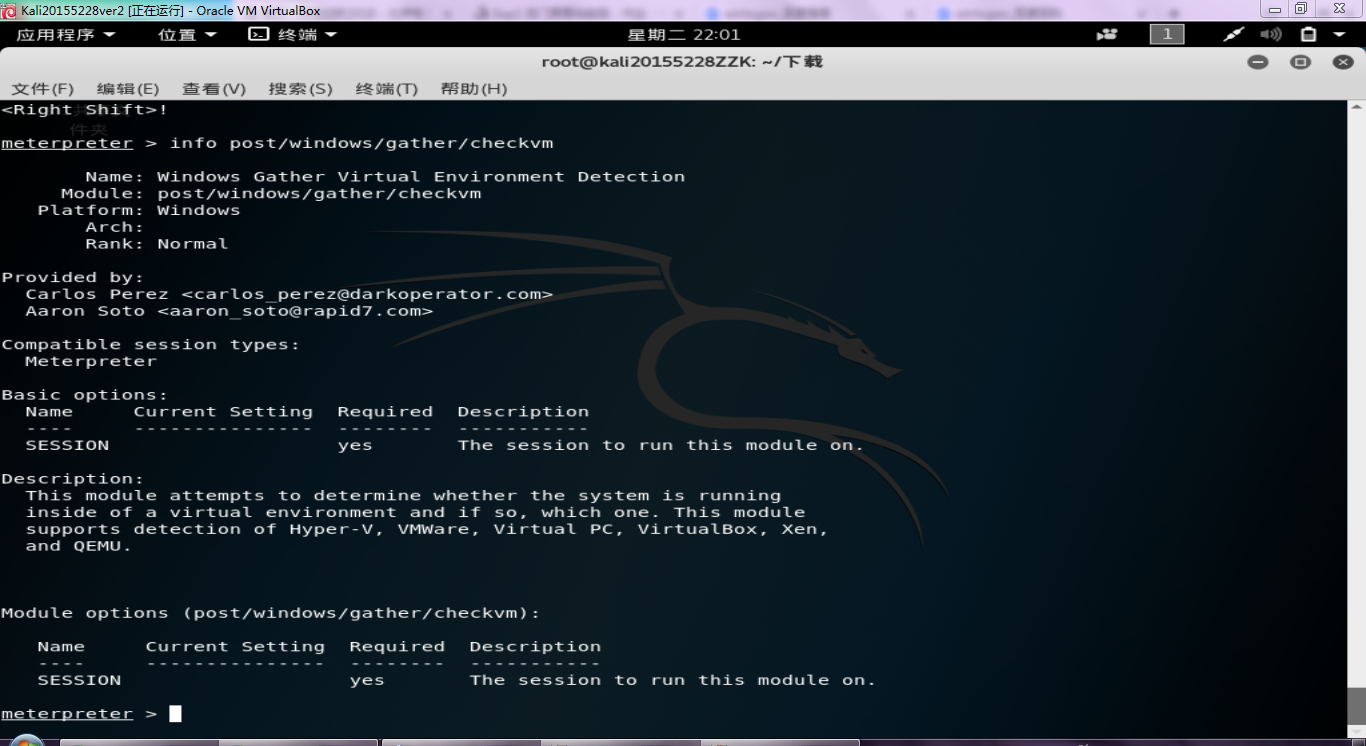1366x746 pixels.
Task: Open the 查看(V) menu
Action: point(214,88)
